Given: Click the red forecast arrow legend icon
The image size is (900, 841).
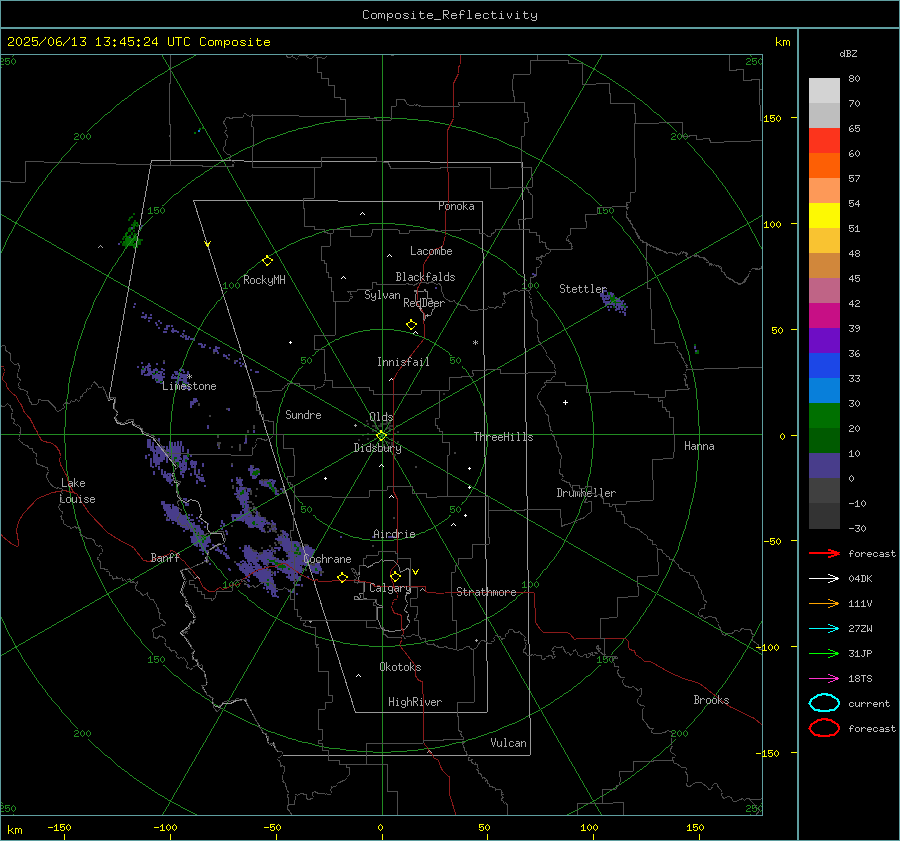Looking at the screenshot, I should (824, 553).
